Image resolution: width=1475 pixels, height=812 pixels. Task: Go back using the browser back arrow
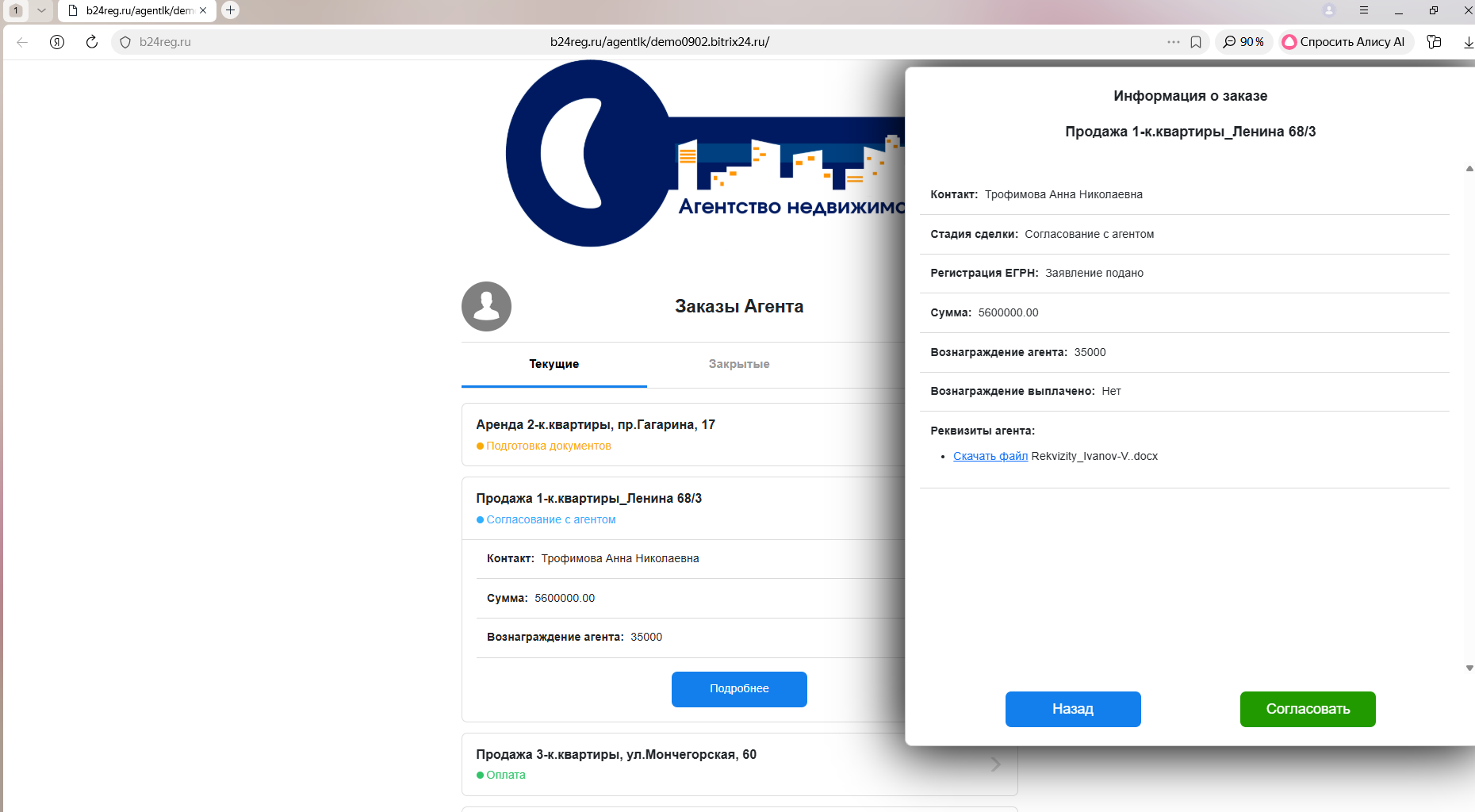(x=22, y=42)
